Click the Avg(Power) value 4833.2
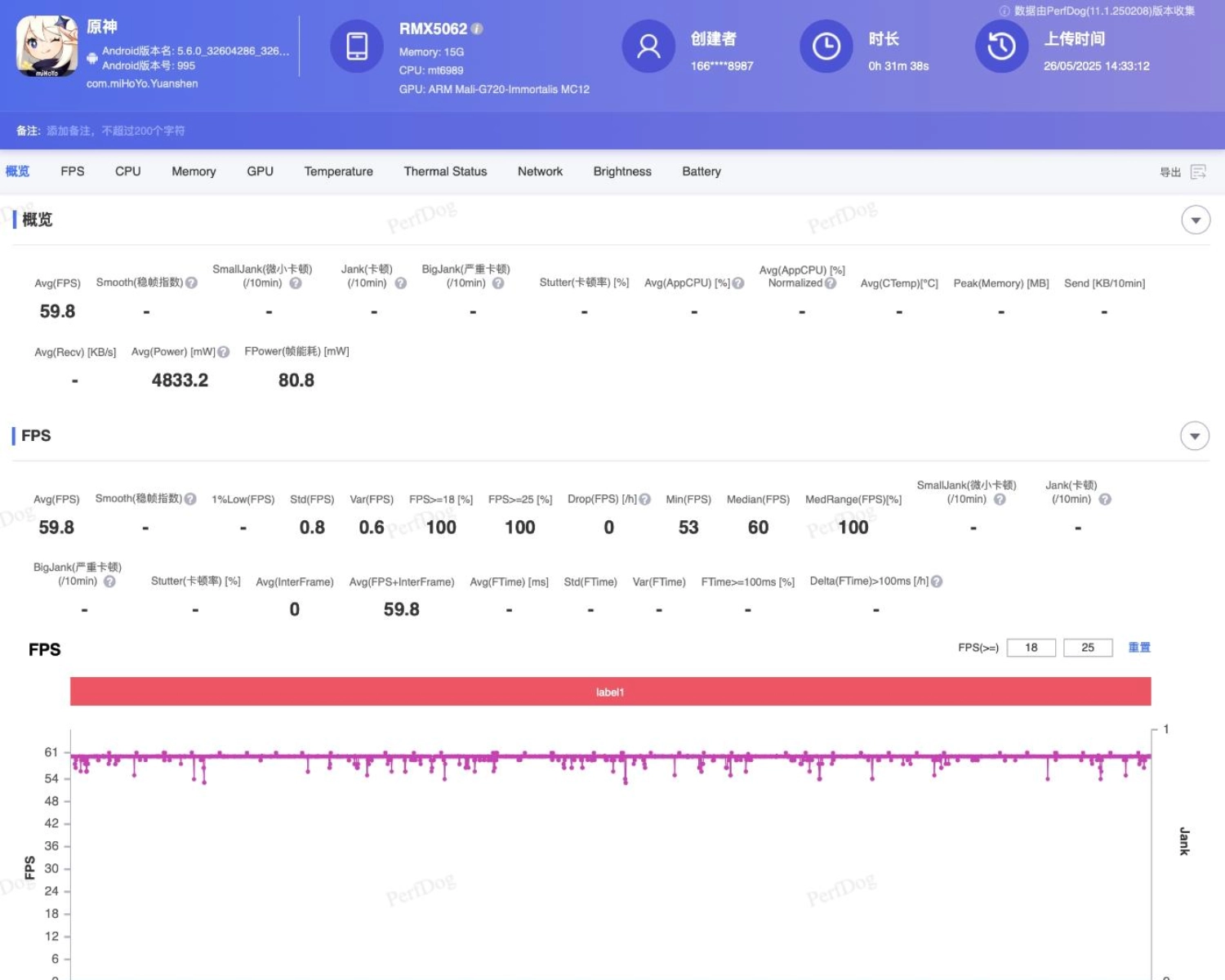The height and width of the screenshot is (980, 1225). pos(180,381)
